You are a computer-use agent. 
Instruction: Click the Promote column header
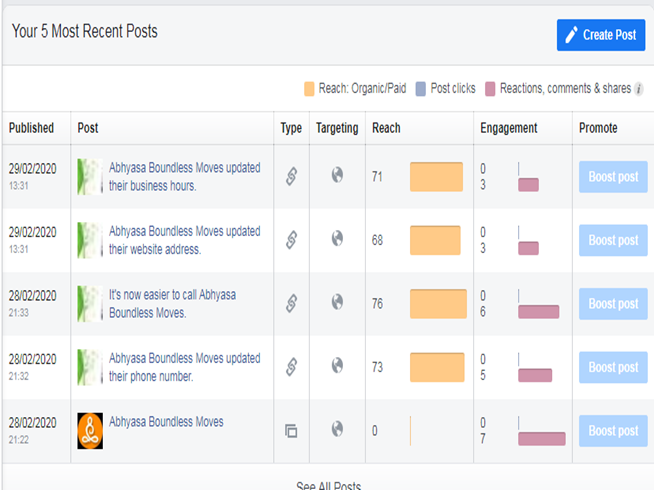pyautogui.click(x=598, y=128)
